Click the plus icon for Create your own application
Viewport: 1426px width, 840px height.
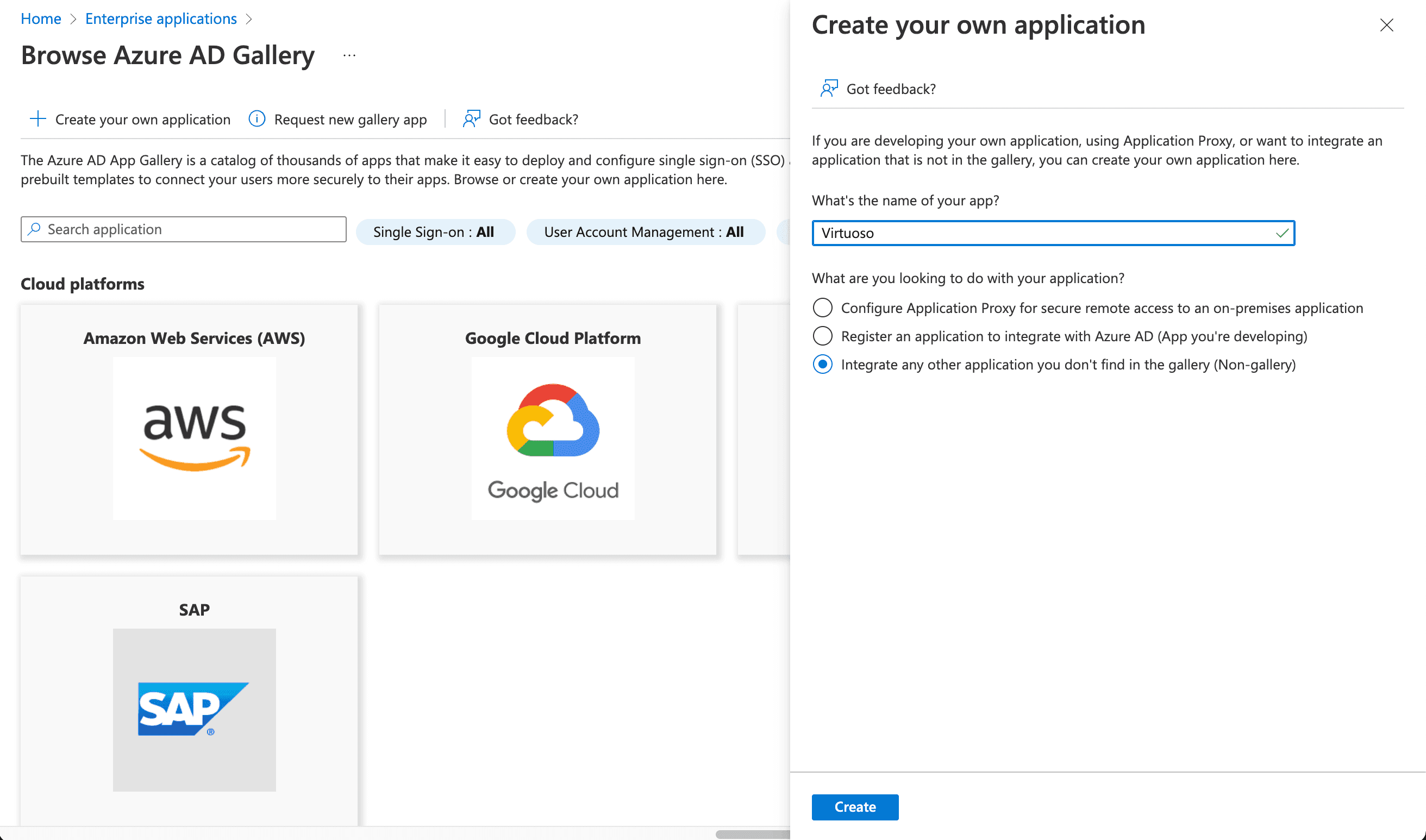(x=37, y=119)
